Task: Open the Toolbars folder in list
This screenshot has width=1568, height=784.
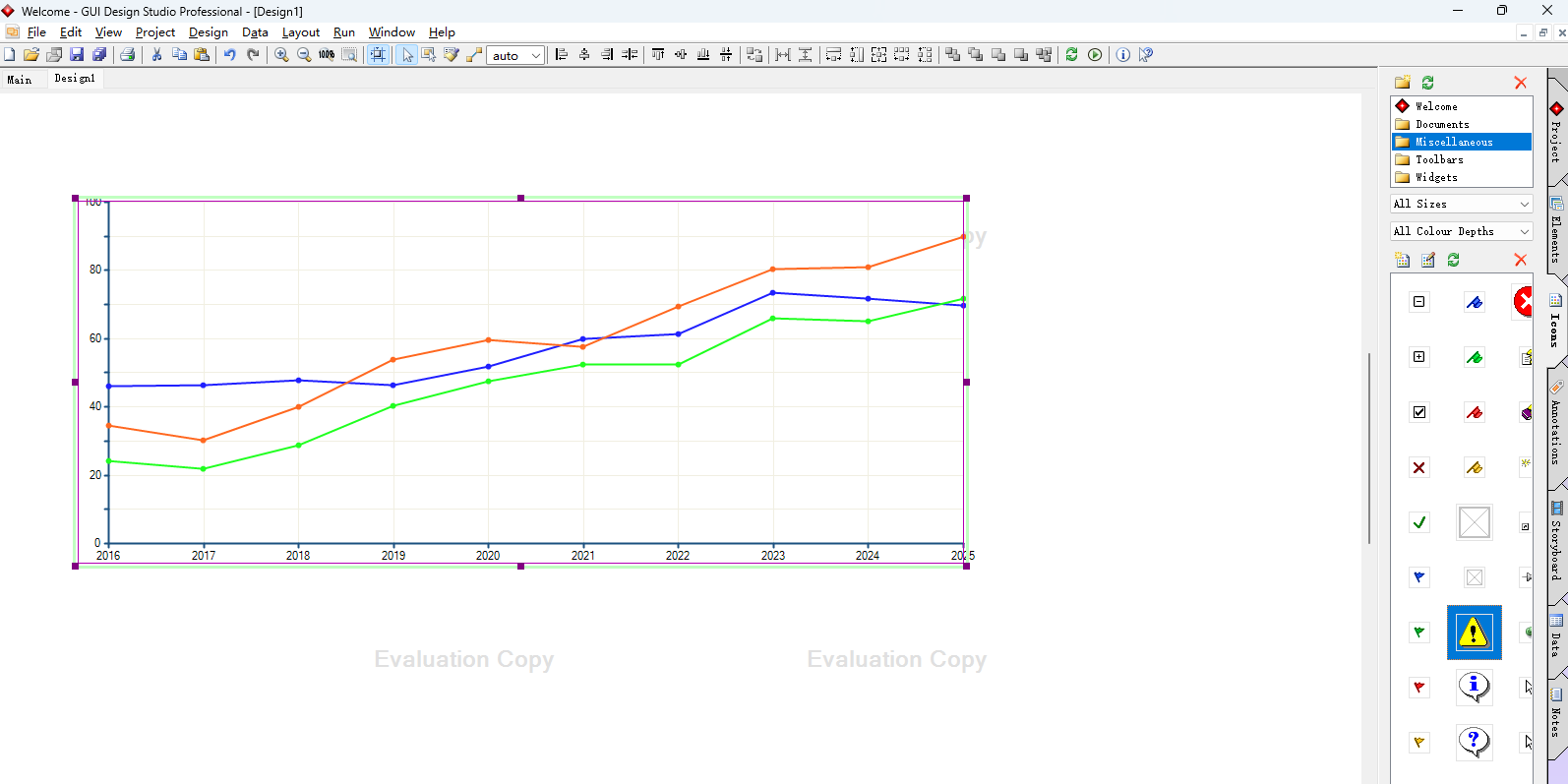Action: [x=1438, y=159]
